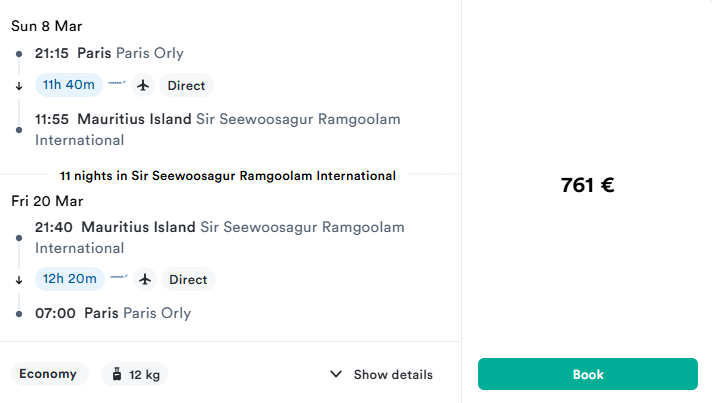Select the 11h 40m duration badge

[x=69, y=85]
